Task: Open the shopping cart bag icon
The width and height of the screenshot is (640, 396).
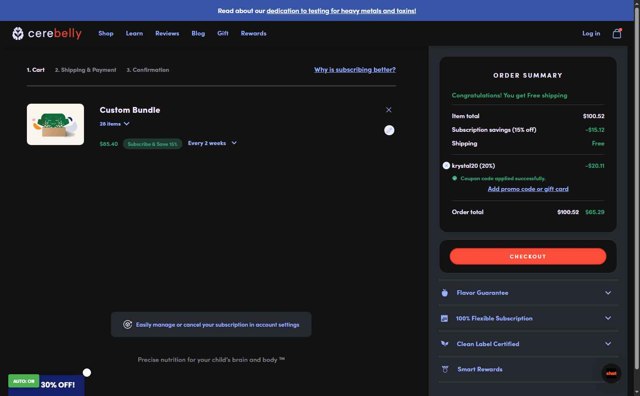Action: [x=617, y=33]
